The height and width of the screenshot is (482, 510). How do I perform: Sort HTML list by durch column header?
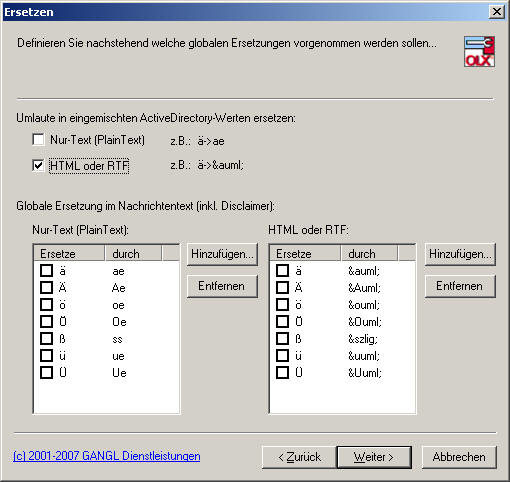pyautogui.click(x=369, y=254)
